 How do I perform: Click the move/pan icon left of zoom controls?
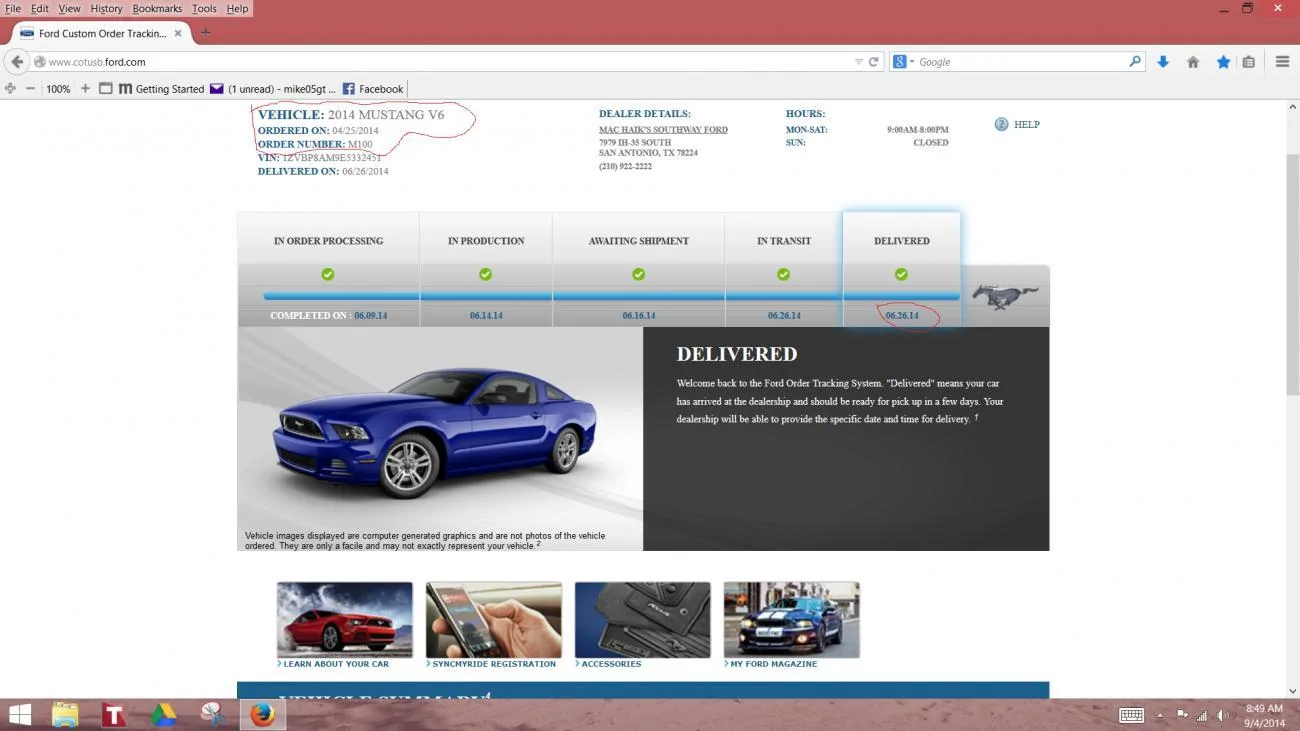pyautogui.click(x=10, y=89)
